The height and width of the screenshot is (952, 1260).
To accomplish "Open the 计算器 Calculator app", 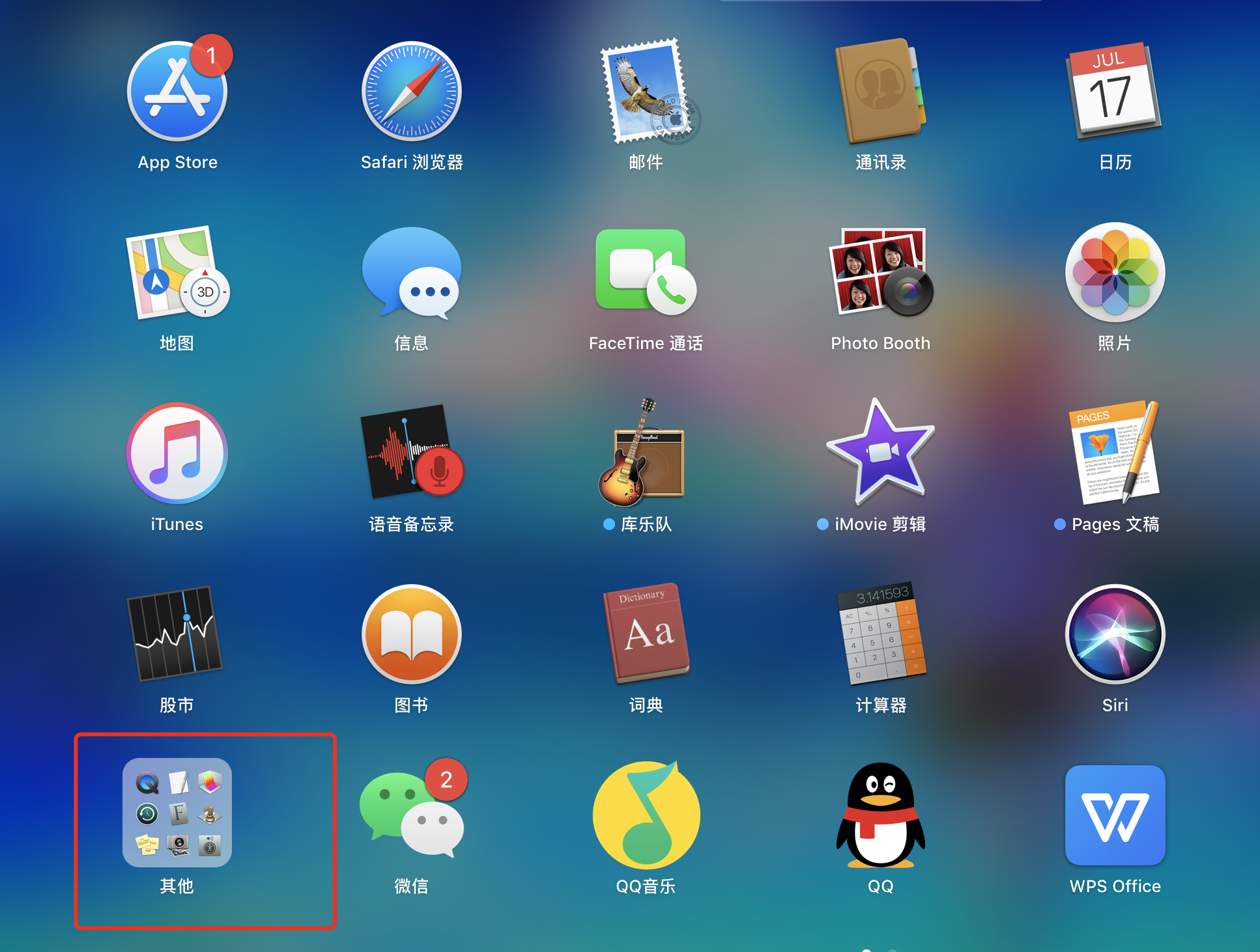I will [x=880, y=635].
